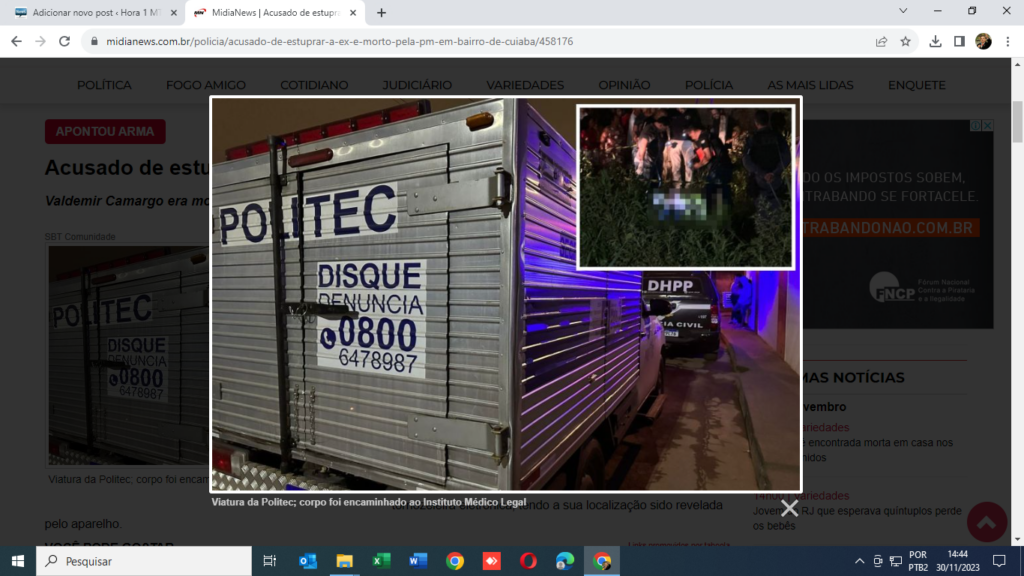Open Microsoft Edge from taskbar
The height and width of the screenshot is (576, 1024).
(x=565, y=561)
